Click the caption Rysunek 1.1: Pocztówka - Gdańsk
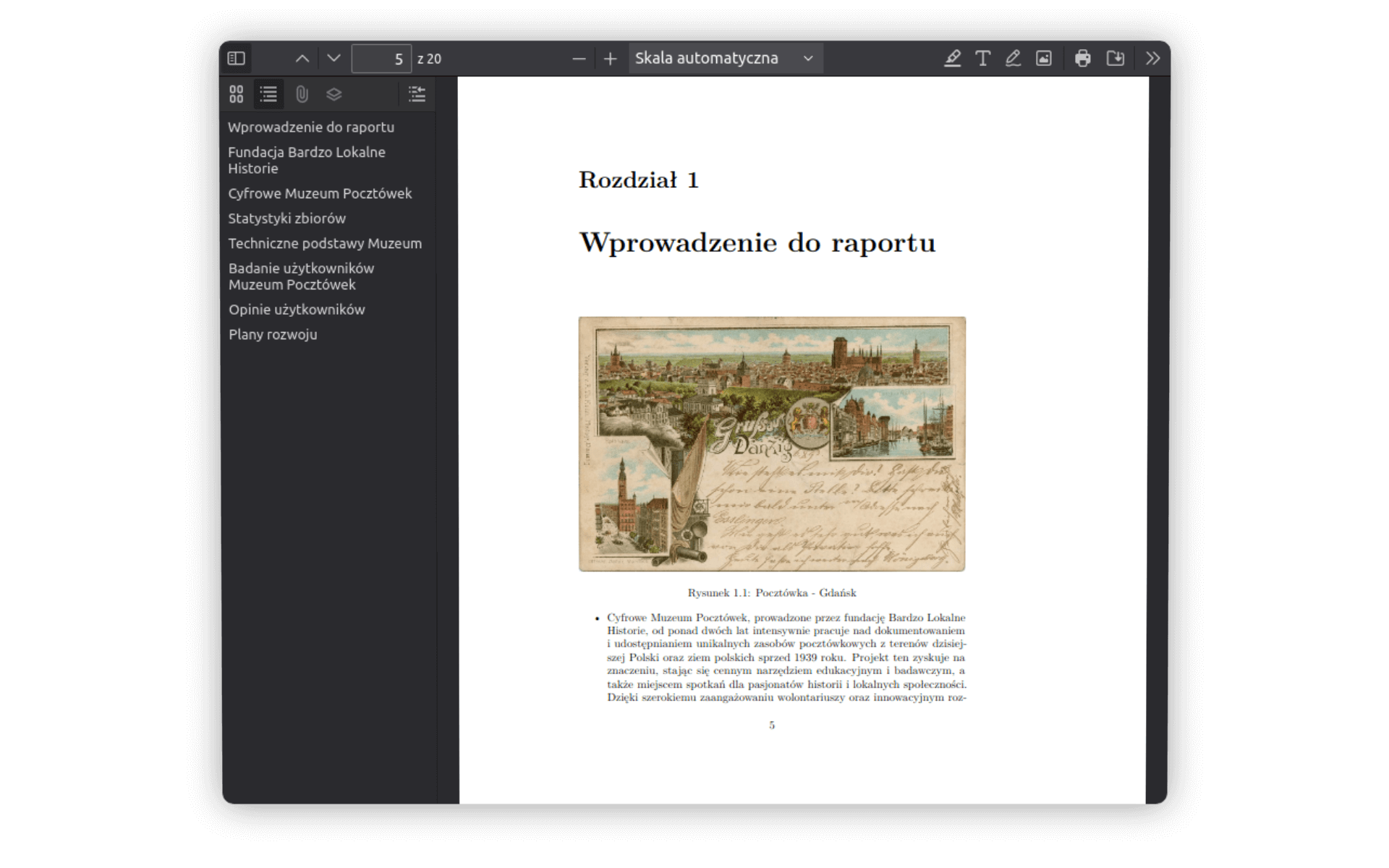 pyautogui.click(x=772, y=593)
